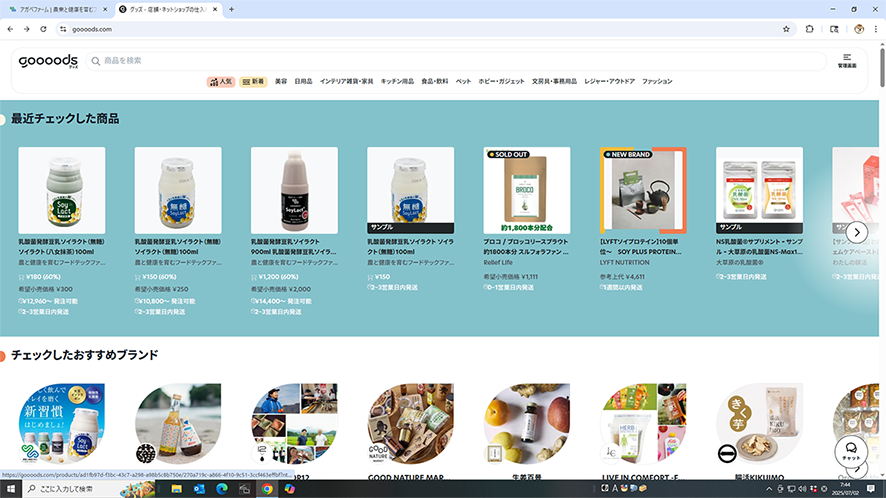The width and height of the screenshot is (886, 498).
Task: Open the Chrome three-dot menu
Action: (876, 29)
